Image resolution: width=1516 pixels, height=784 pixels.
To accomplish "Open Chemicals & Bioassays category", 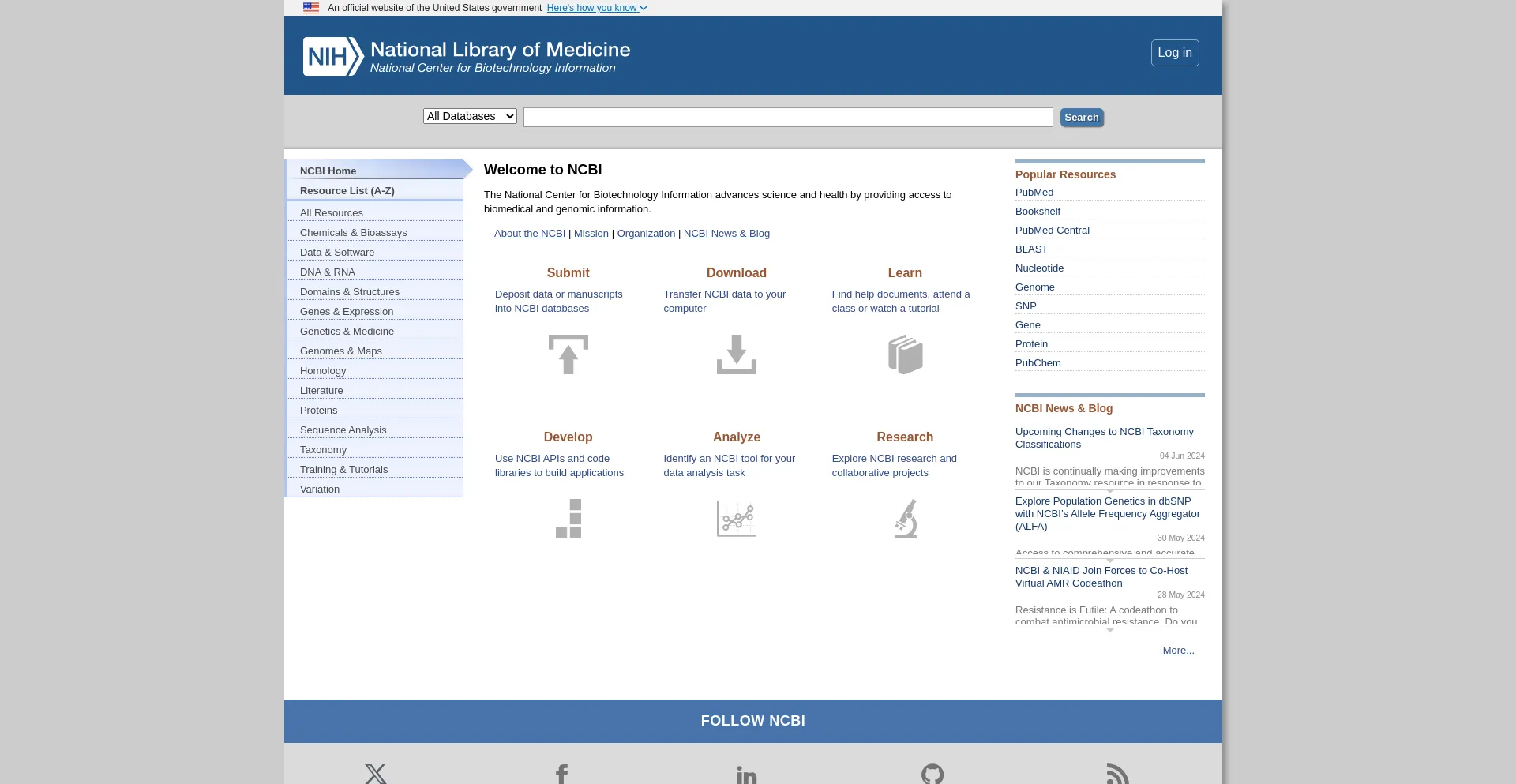I will point(376,232).
